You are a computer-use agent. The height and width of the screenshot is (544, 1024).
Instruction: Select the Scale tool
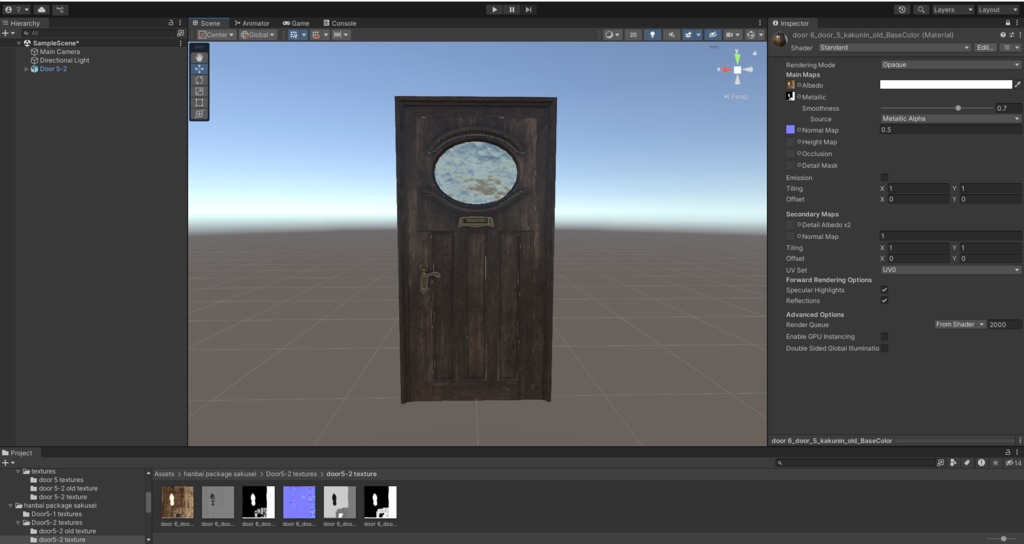[x=199, y=91]
